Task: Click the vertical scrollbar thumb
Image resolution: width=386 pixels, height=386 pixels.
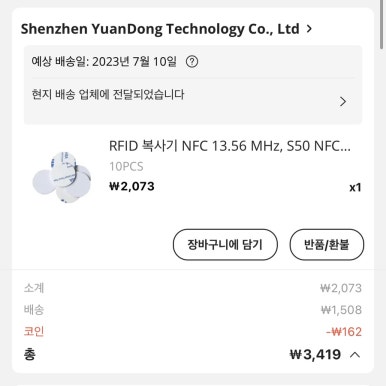Action: coord(382,24)
